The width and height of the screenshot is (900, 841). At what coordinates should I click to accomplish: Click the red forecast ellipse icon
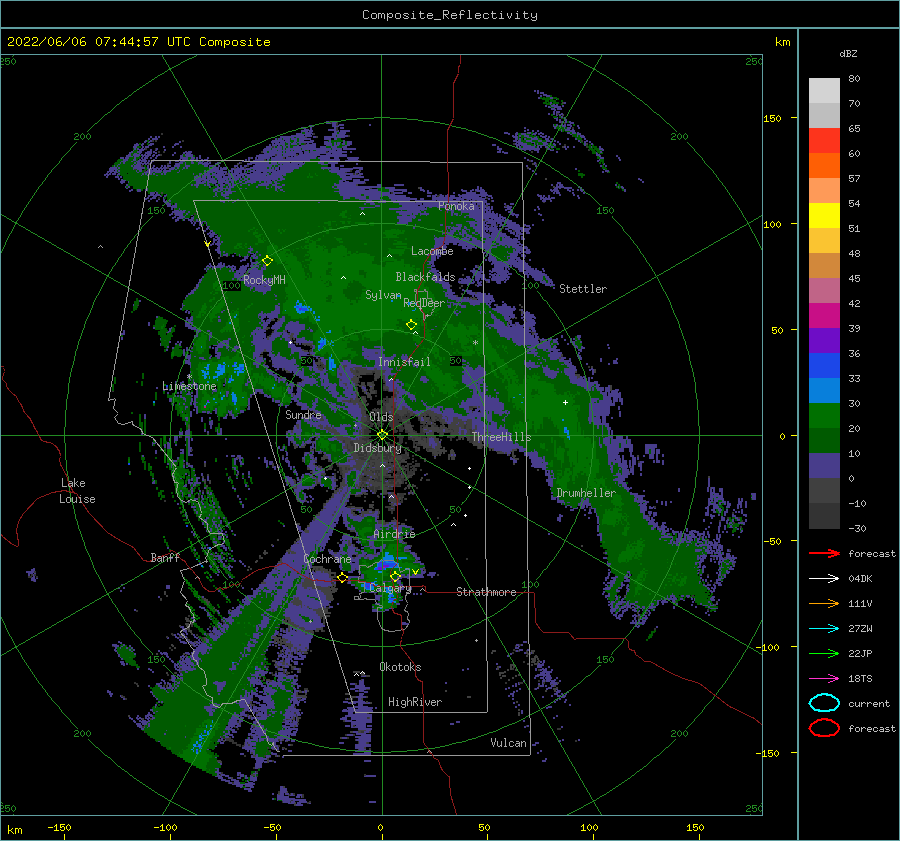pyautogui.click(x=824, y=728)
